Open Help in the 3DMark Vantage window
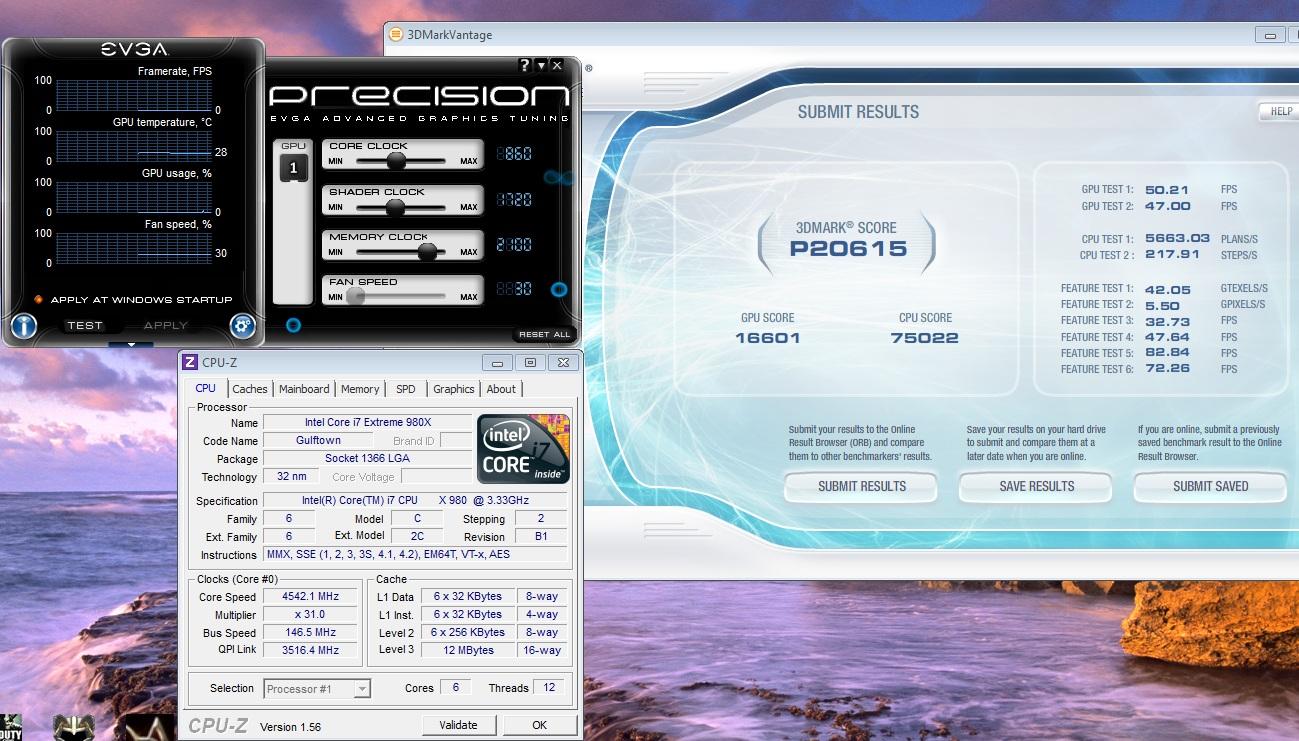Image resolution: width=1299 pixels, height=741 pixels. (x=1280, y=111)
